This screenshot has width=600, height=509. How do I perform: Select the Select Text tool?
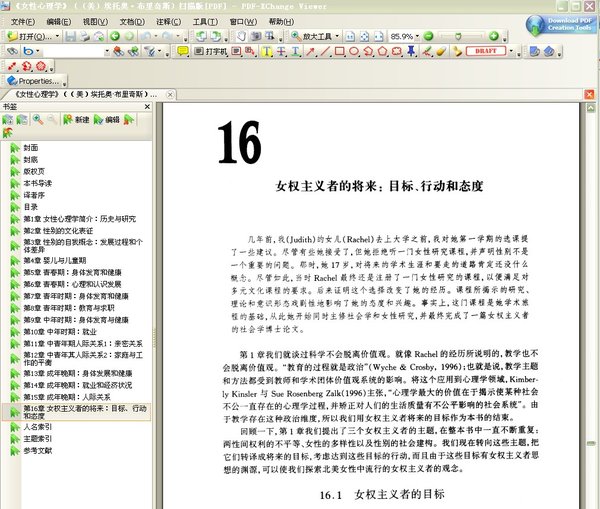click(x=270, y=36)
